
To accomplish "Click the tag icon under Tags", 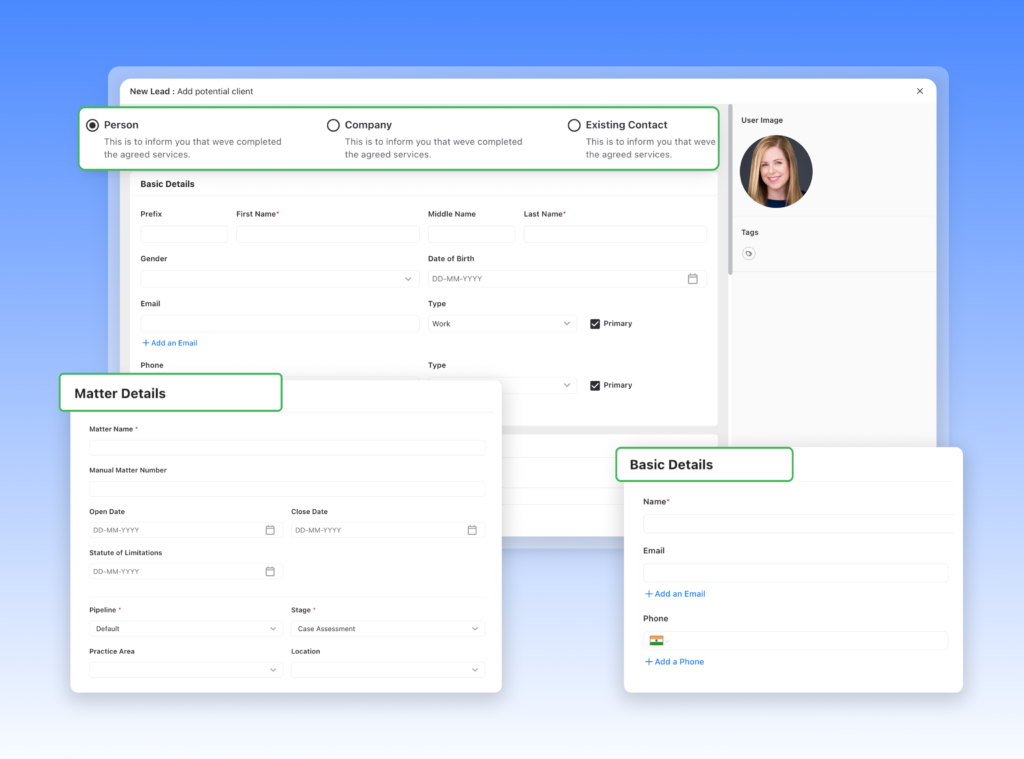I will tap(749, 254).
